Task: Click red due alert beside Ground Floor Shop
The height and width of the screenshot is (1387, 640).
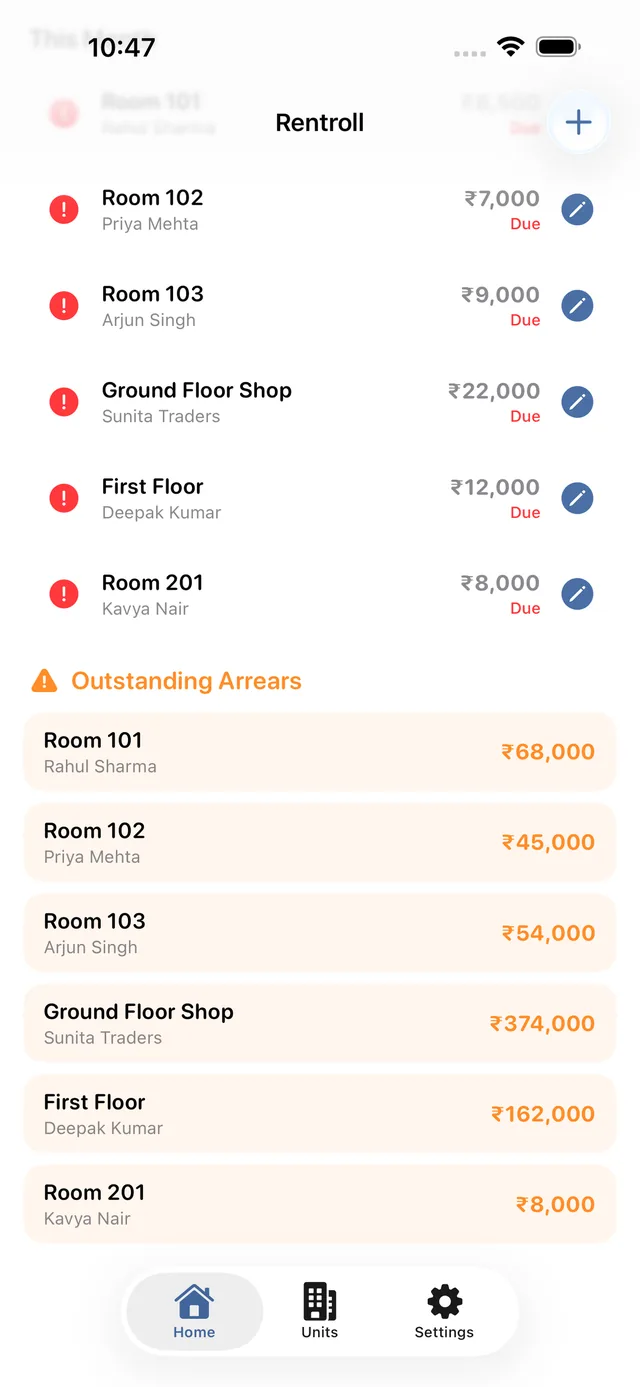Action: (64, 402)
